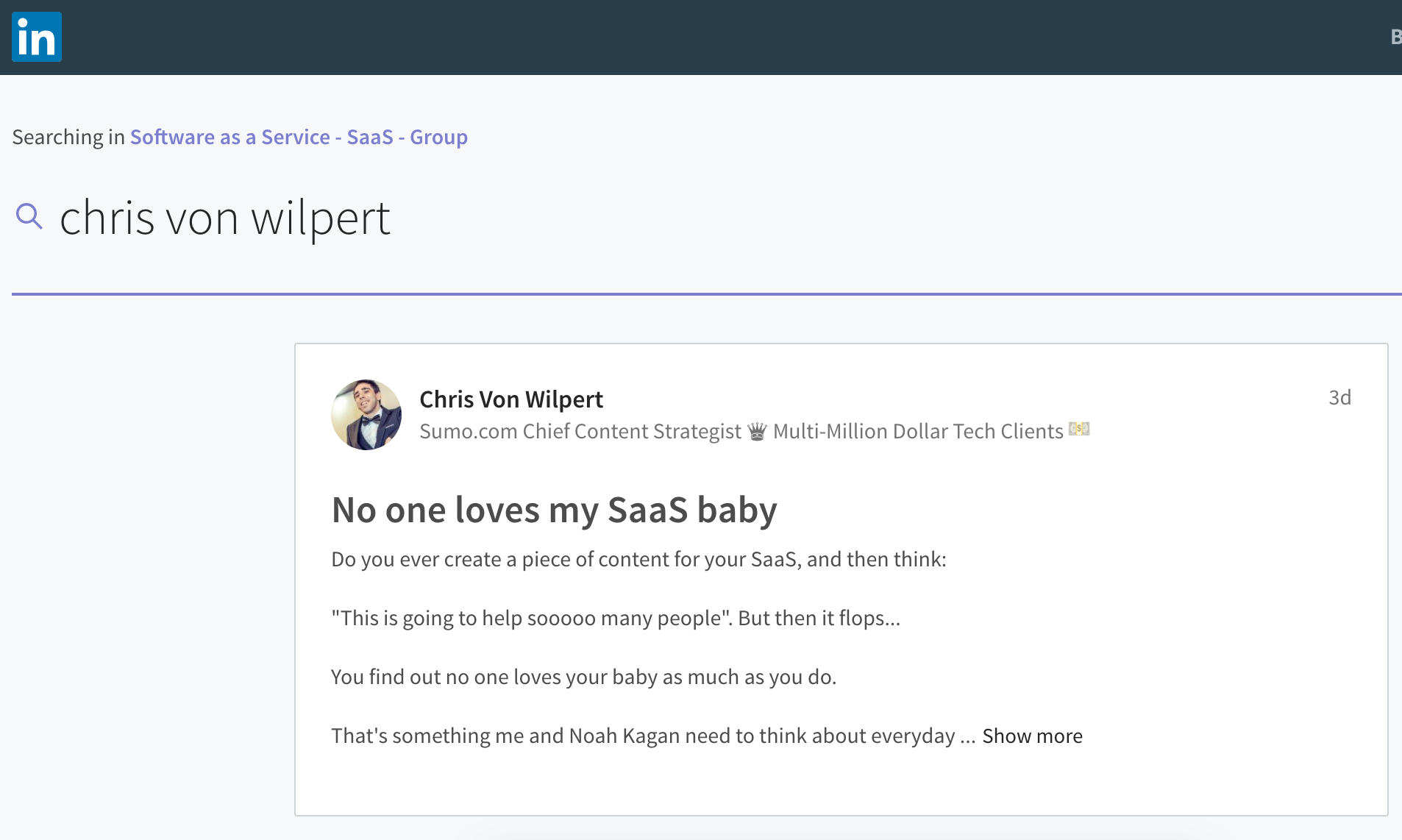Open Chris Von Wilpert's profile photo
The width and height of the screenshot is (1402, 840).
366,415
